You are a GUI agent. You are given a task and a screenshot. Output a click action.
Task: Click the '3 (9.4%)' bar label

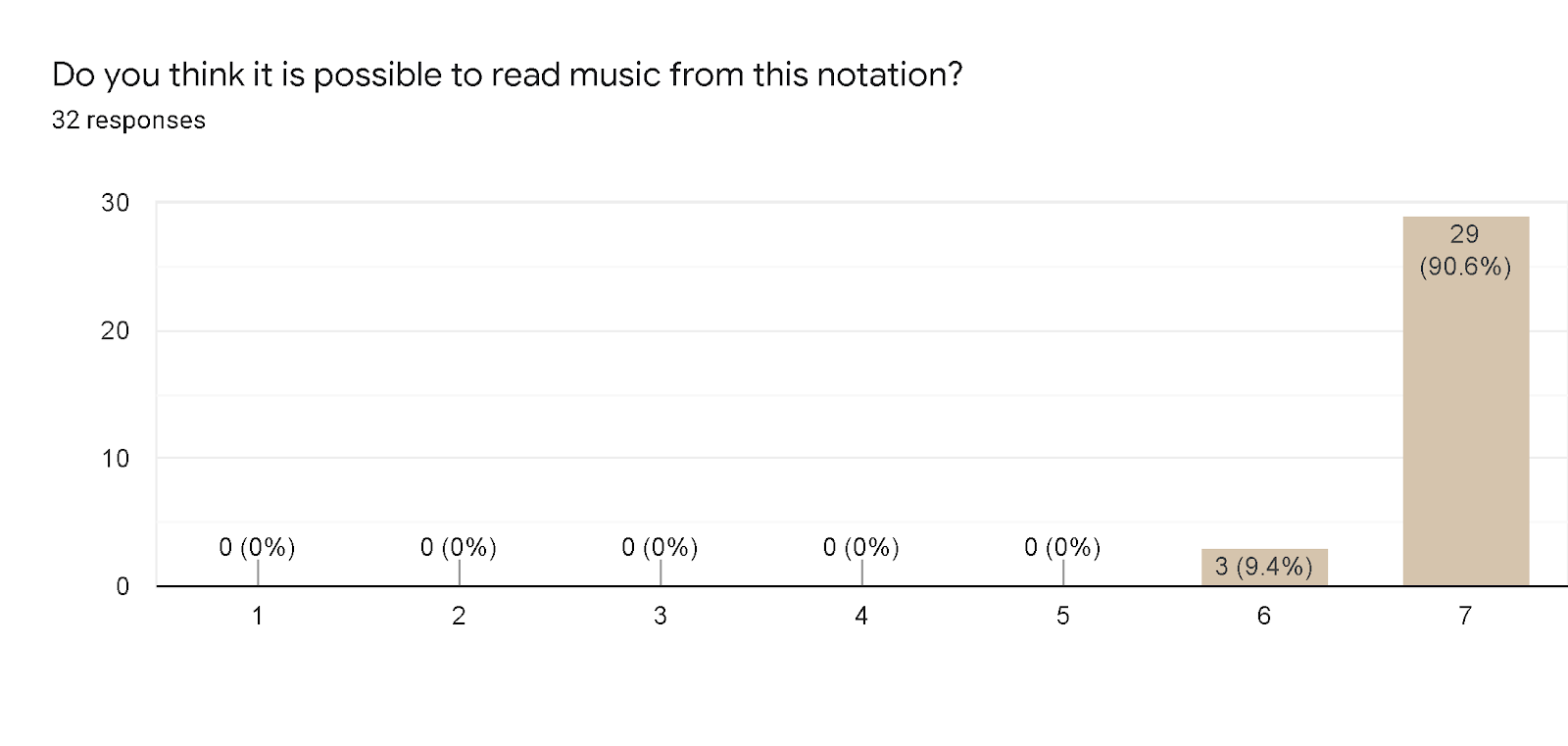click(x=1264, y=567)
